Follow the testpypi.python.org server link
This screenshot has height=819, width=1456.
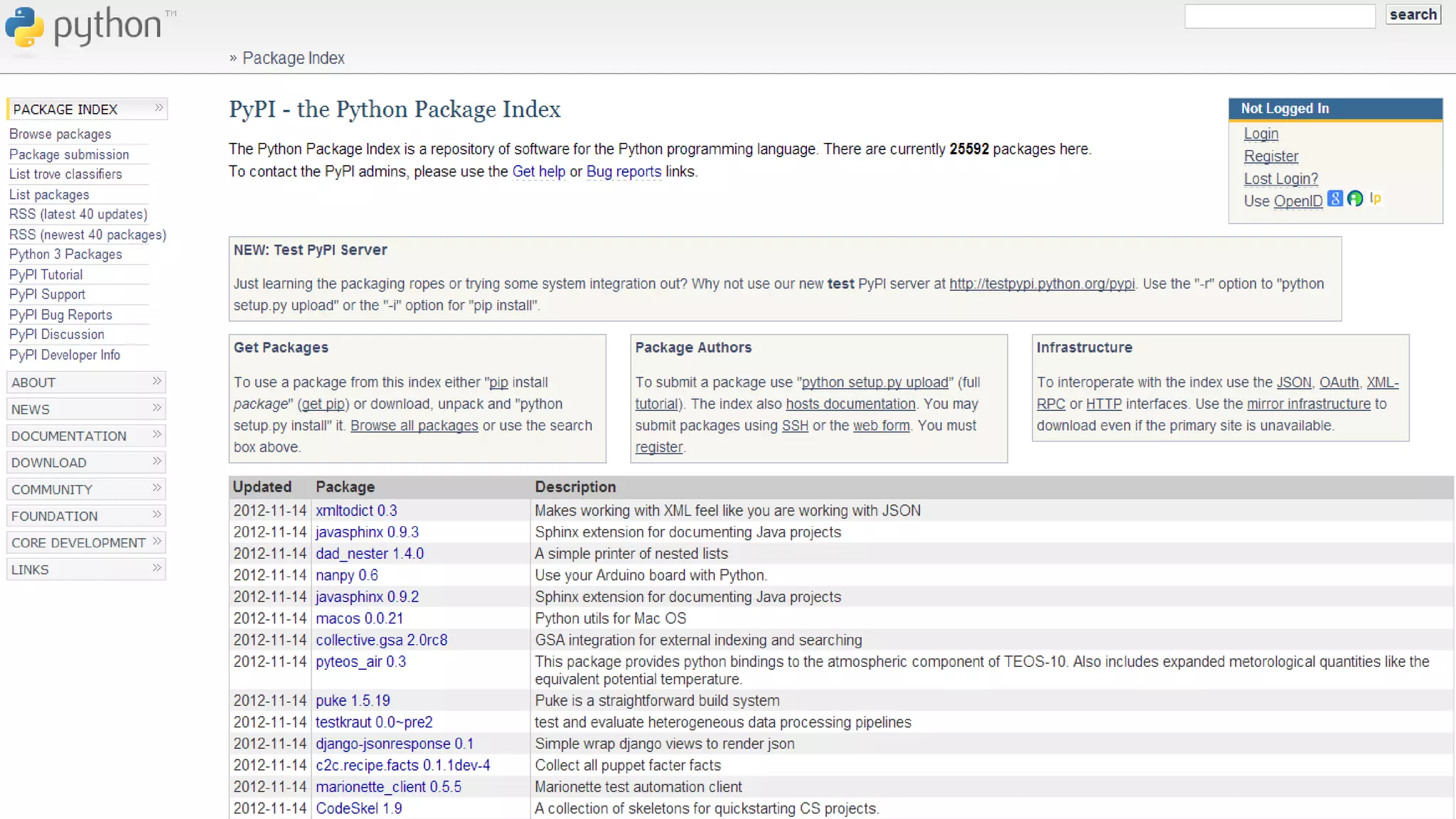pyautogui.click(x=1042, y=284)
